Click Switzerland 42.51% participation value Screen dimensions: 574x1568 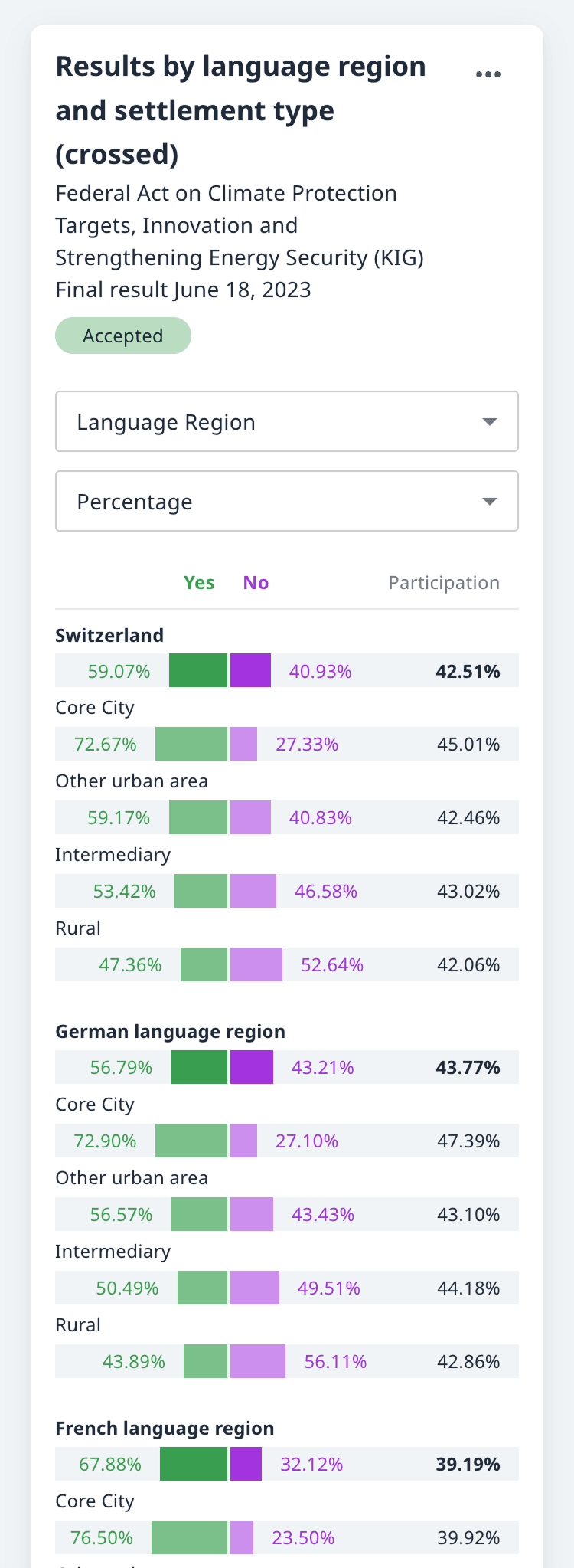(x=468, y=672)
